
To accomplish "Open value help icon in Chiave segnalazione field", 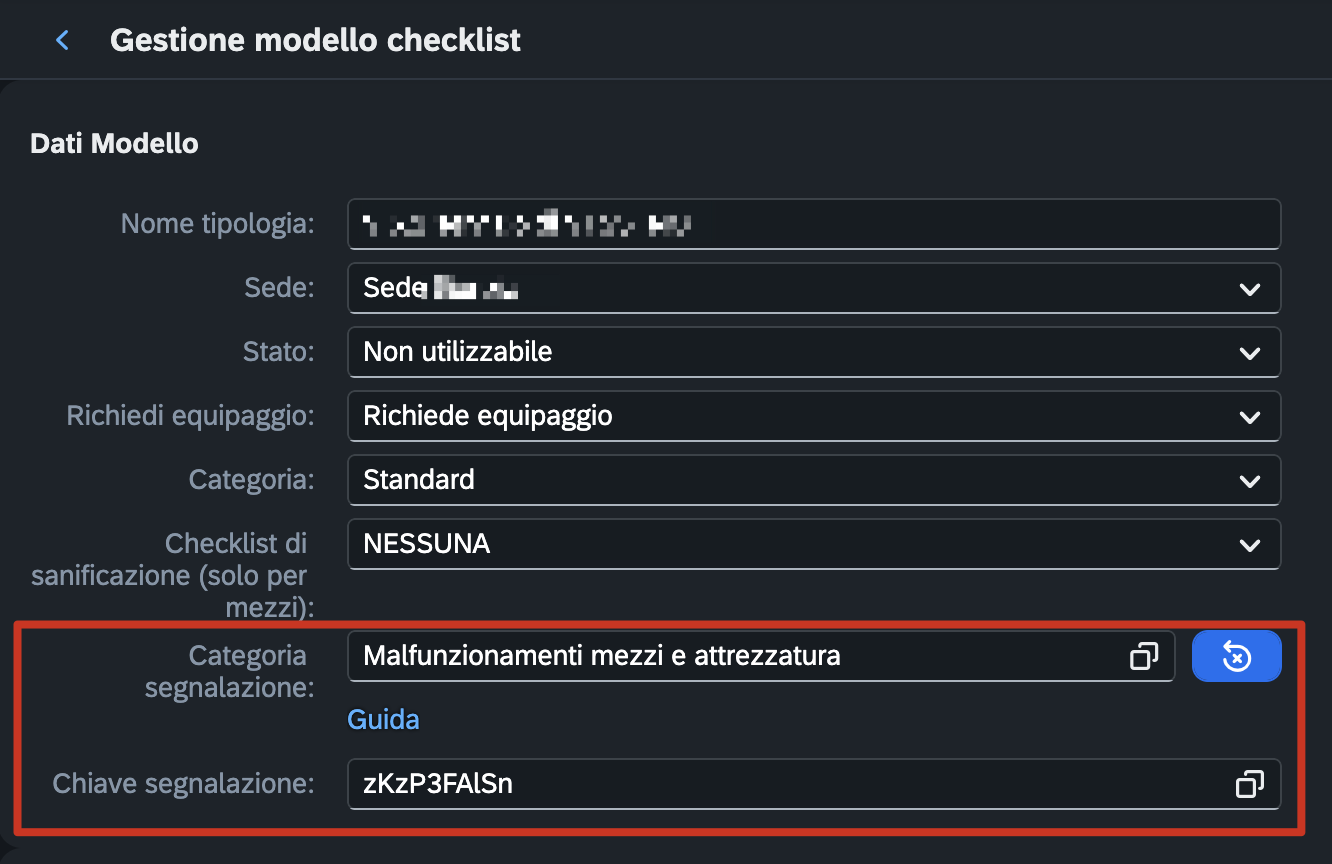I will click(x=1249, y=784).
